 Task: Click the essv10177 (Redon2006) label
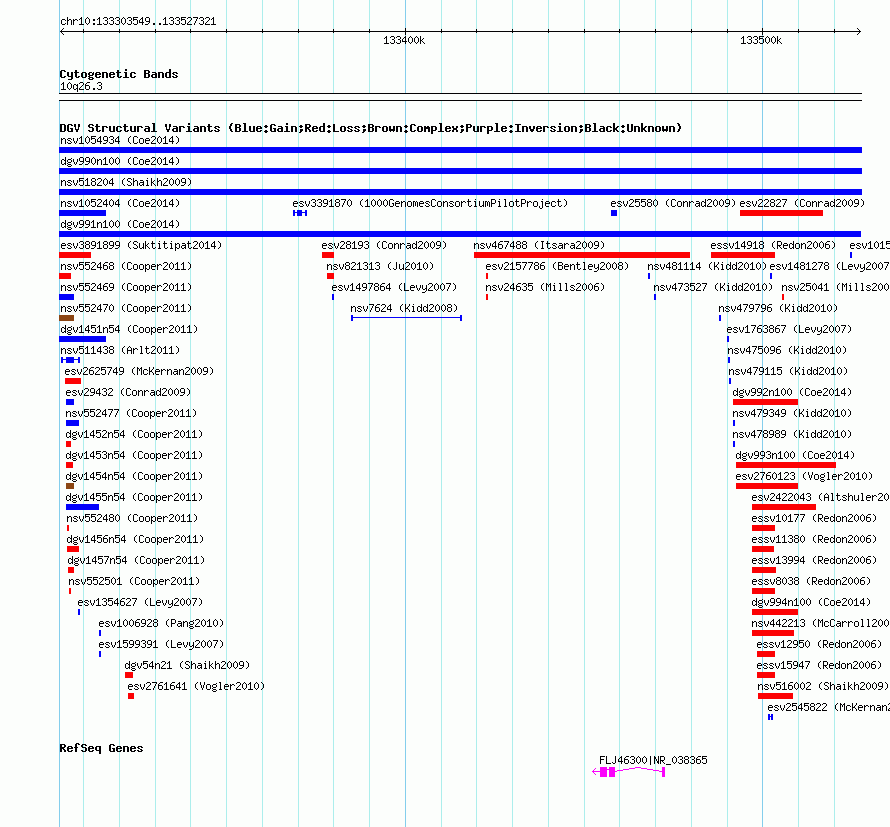point(814,518)
